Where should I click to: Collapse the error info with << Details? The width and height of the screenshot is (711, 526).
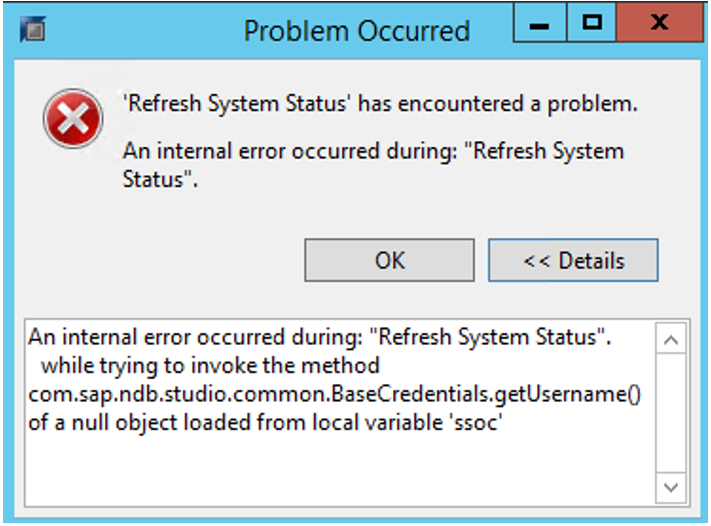click(x=573, y=260)
